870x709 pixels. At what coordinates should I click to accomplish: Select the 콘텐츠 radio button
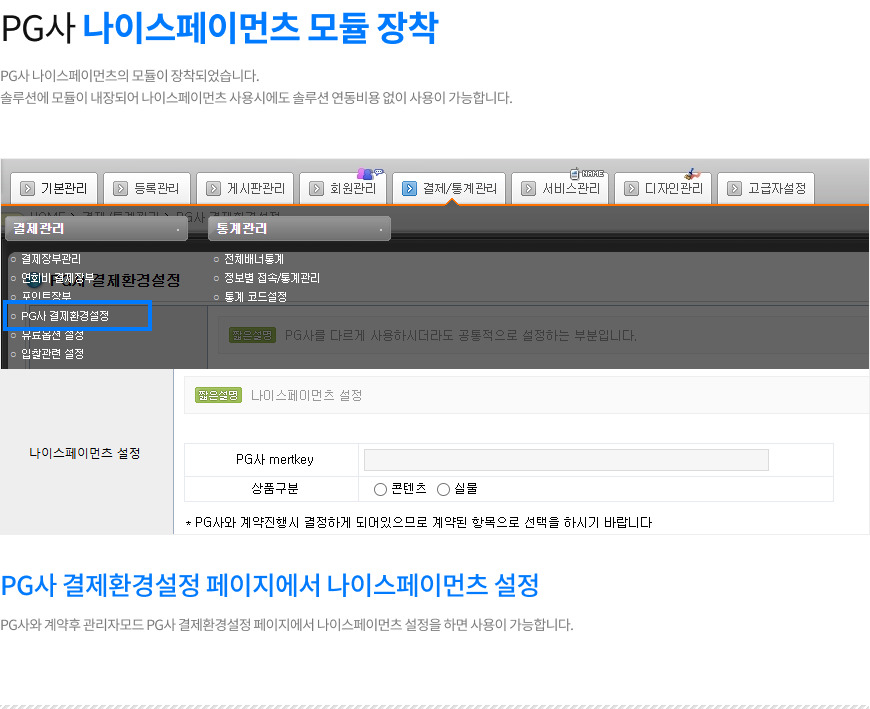pos(380,489)
